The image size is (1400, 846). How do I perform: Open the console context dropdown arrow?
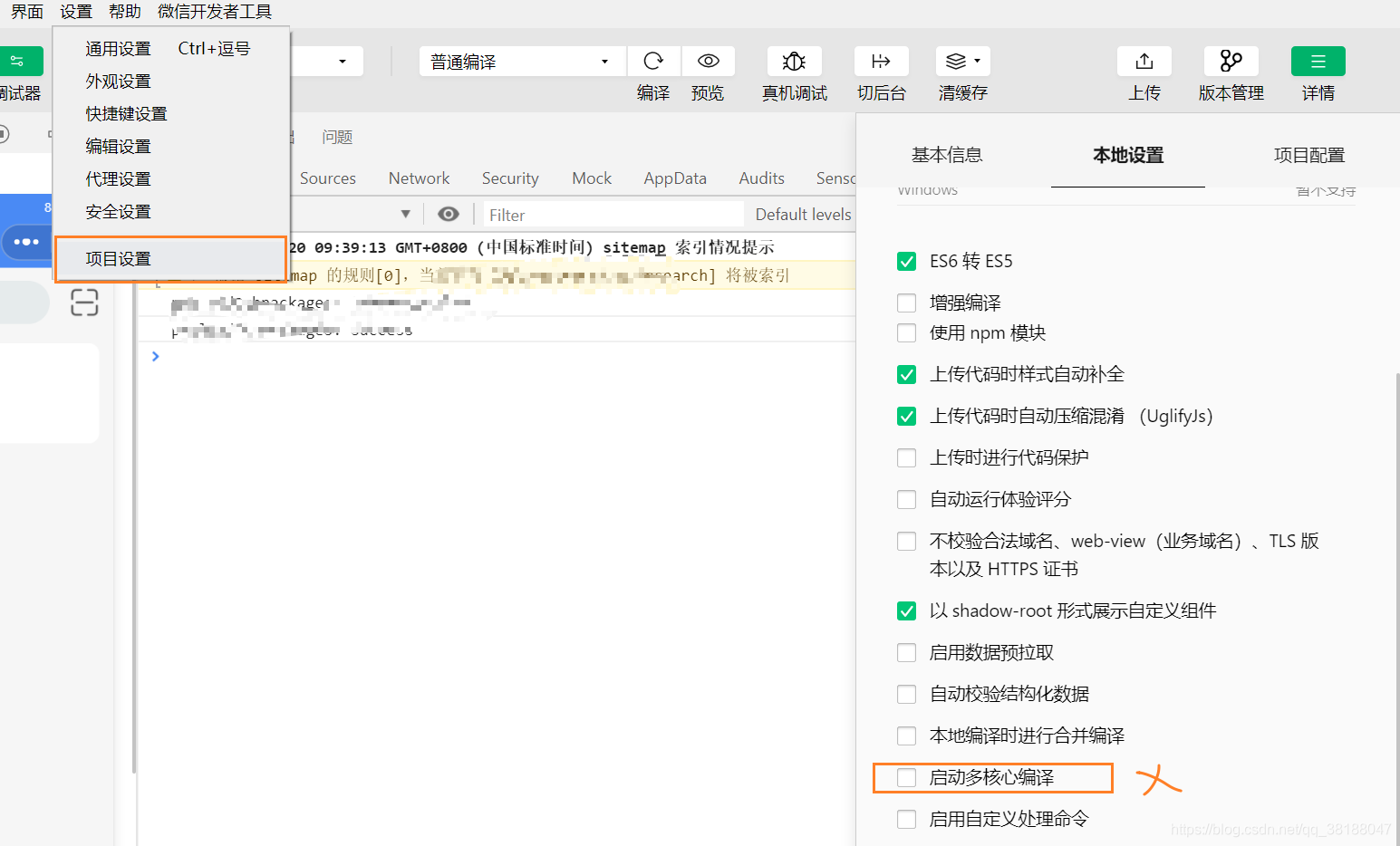click(x=405, y=215)
